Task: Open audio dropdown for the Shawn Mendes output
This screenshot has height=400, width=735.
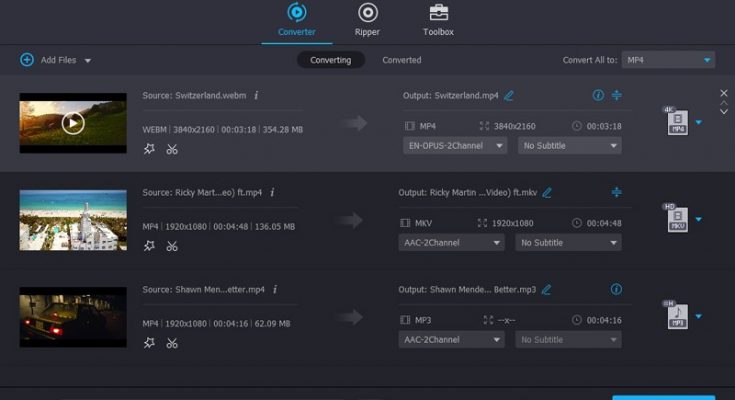Action: pyautogui.click(x=454, y=340)
